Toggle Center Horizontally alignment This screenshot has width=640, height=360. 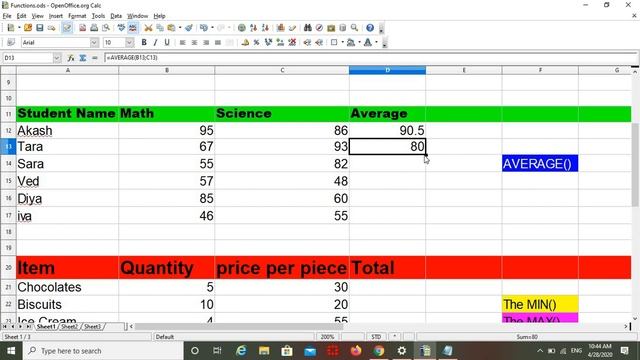pos(194,42)
